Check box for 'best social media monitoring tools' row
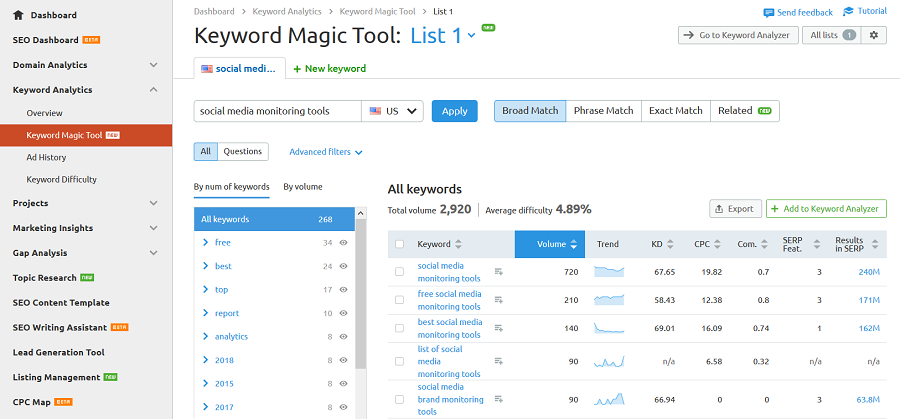This screenshot has height=419, width=900. click(x=399, y=328)
